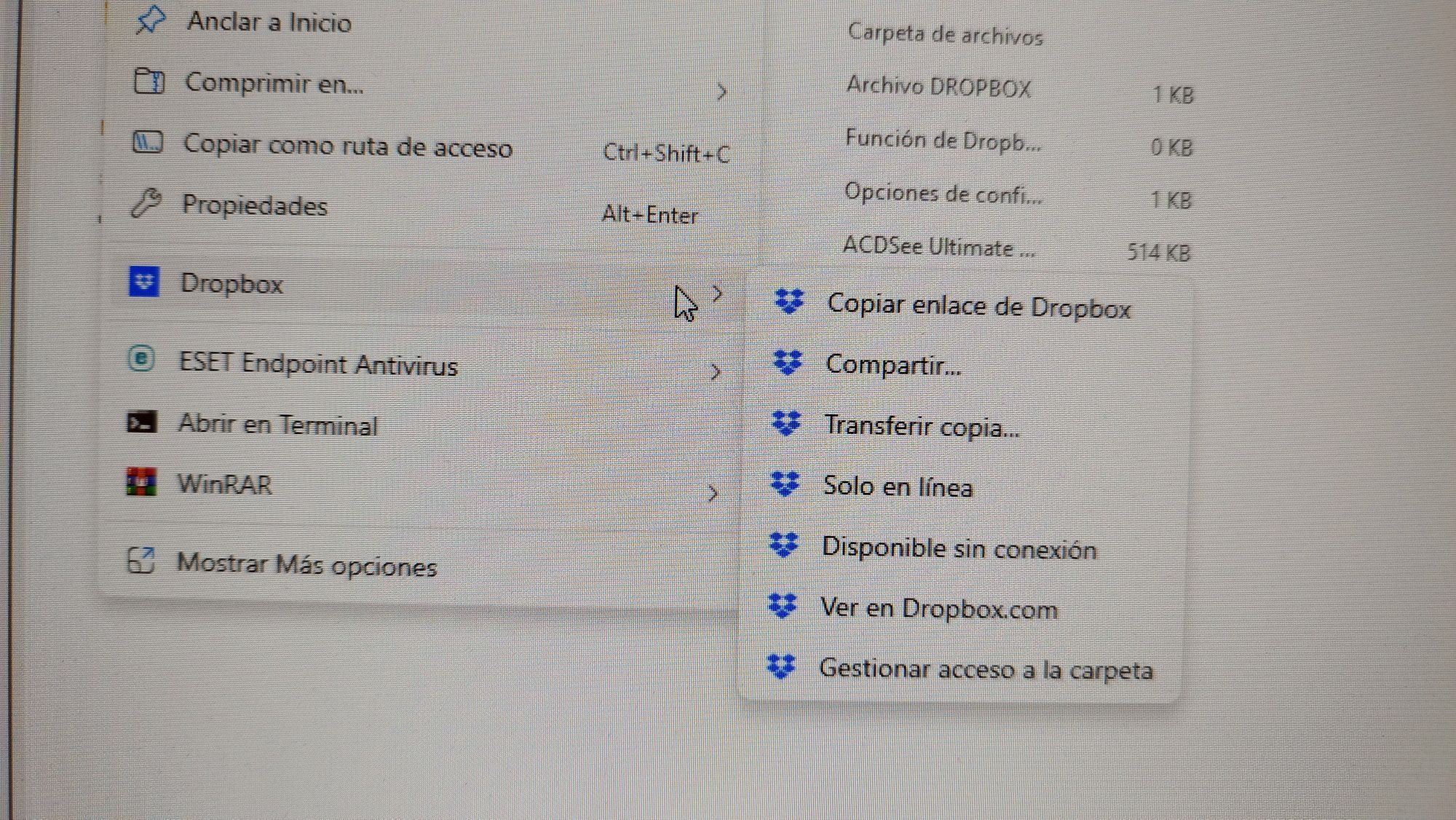Click the pin icon beside Anclar a Inicio

(x=150, y=20)
